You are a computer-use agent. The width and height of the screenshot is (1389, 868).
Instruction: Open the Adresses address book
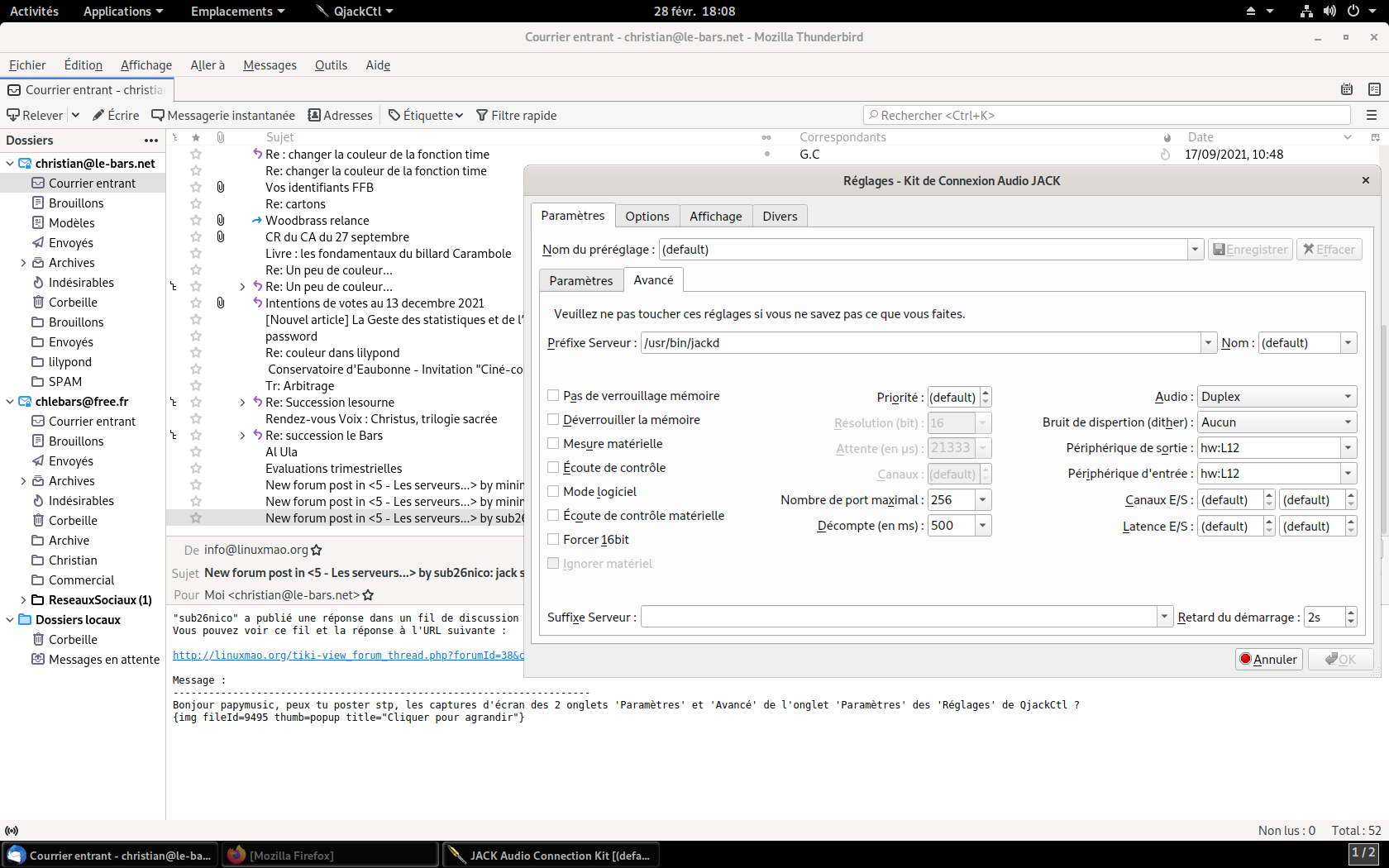(341, 115)
